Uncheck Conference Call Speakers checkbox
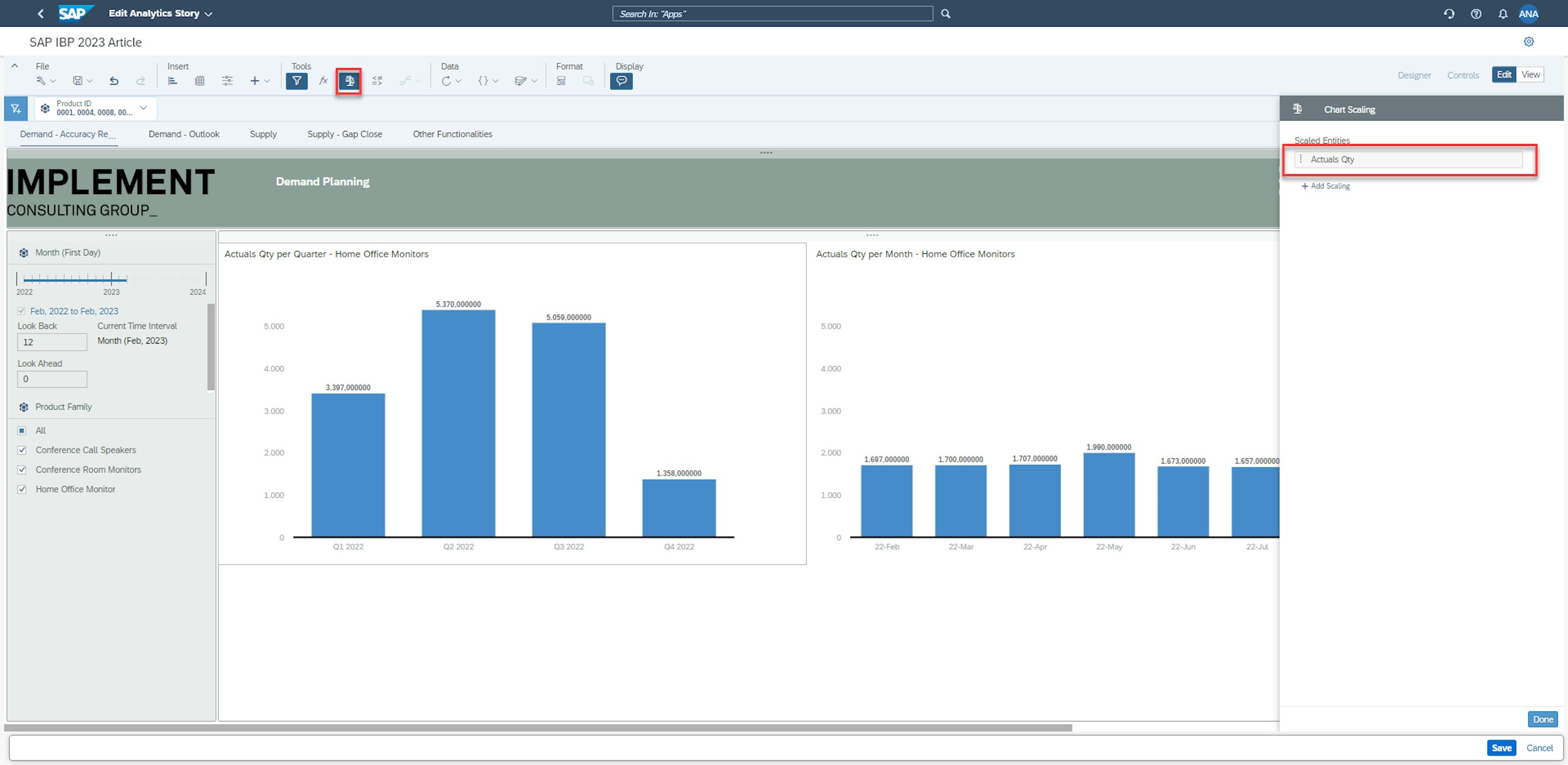The height and width of the screenshot is (765, 1568). pos(22,450)
